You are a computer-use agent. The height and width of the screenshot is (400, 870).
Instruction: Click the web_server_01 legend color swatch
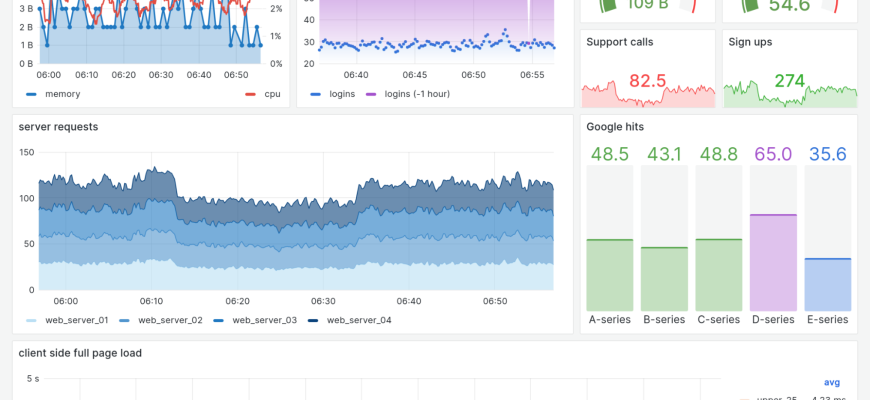[31, 320]
